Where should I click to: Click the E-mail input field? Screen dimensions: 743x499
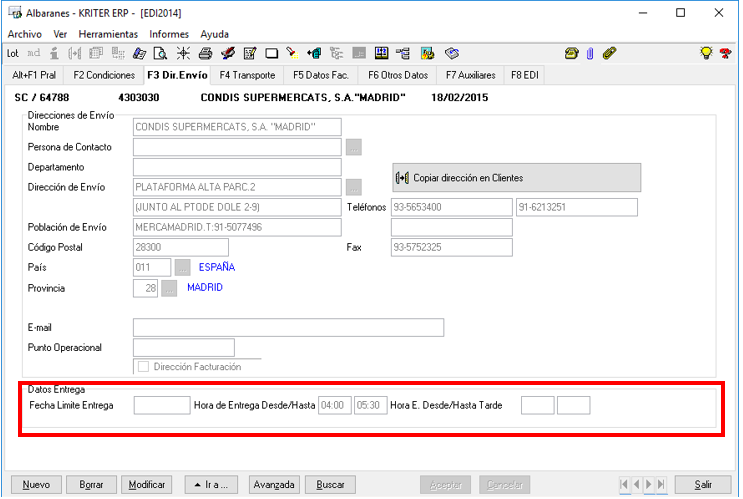[289, 327]
